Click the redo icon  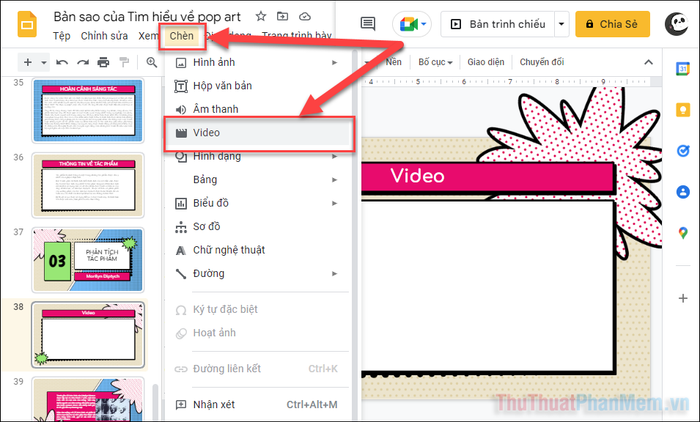click(x=83, y=62)
